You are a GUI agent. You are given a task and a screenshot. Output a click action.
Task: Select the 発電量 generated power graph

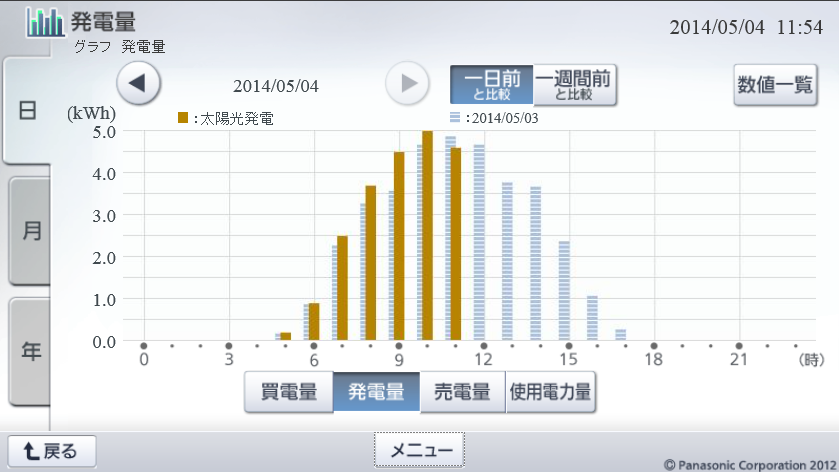(x=376, y=393)
